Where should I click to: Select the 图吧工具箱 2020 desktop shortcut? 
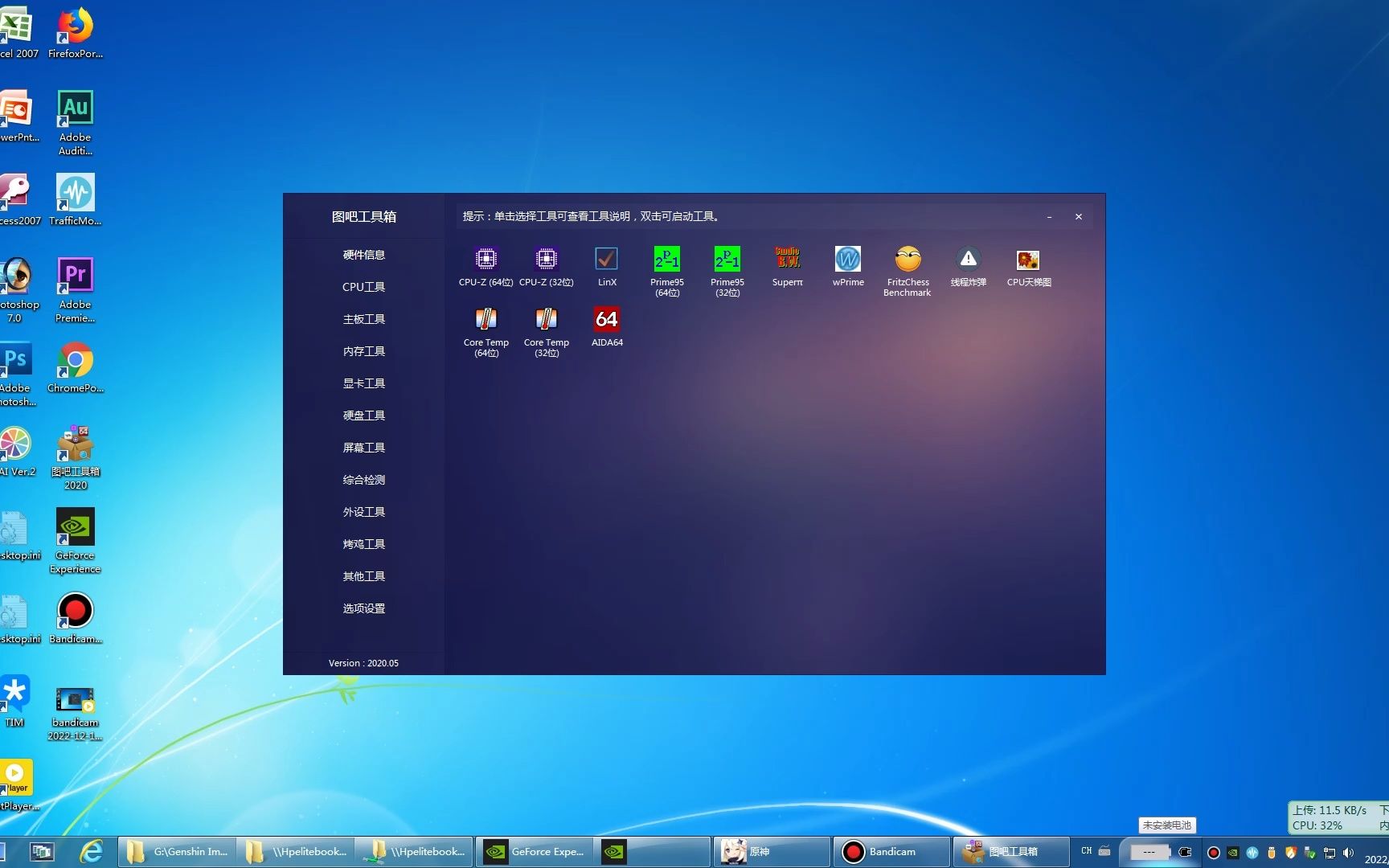(75, 457)
